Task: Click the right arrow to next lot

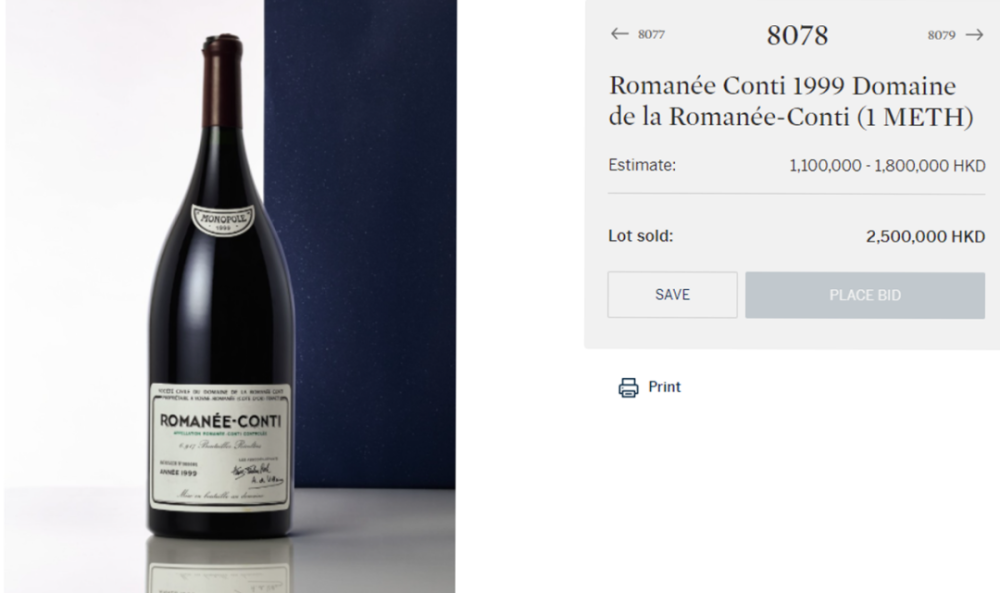Action: [974, 34]
